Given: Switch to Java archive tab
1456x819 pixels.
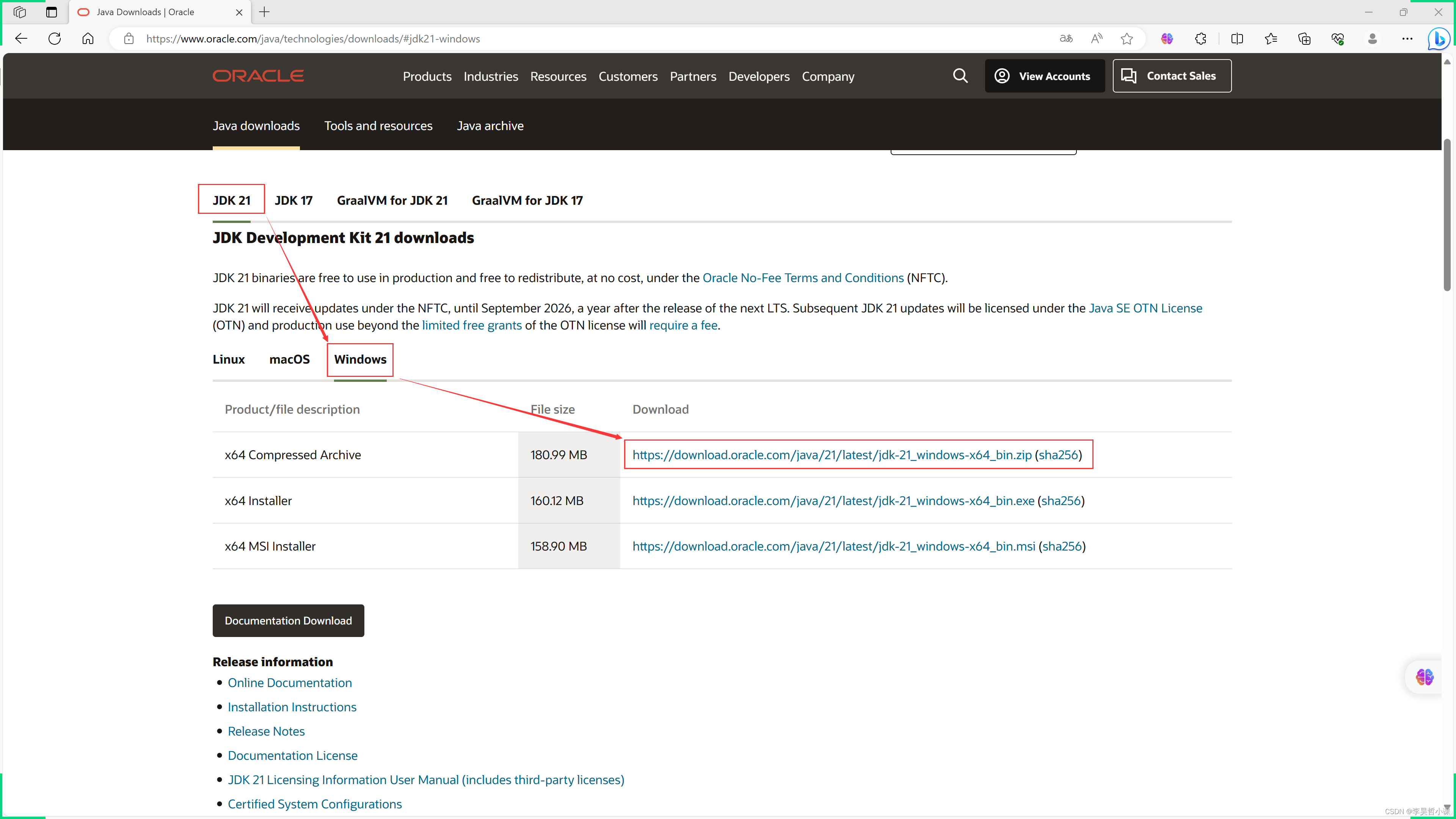Looking at the screenshot, I should tap(490, 126).
